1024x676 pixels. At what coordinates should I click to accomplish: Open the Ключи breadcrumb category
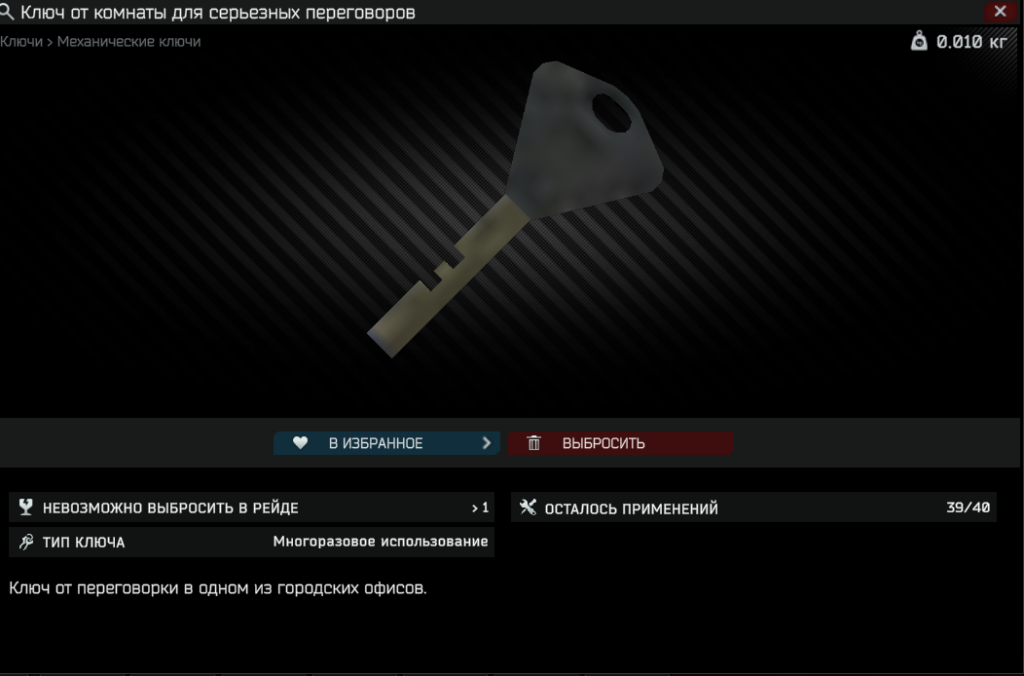(x=21, y=41)
